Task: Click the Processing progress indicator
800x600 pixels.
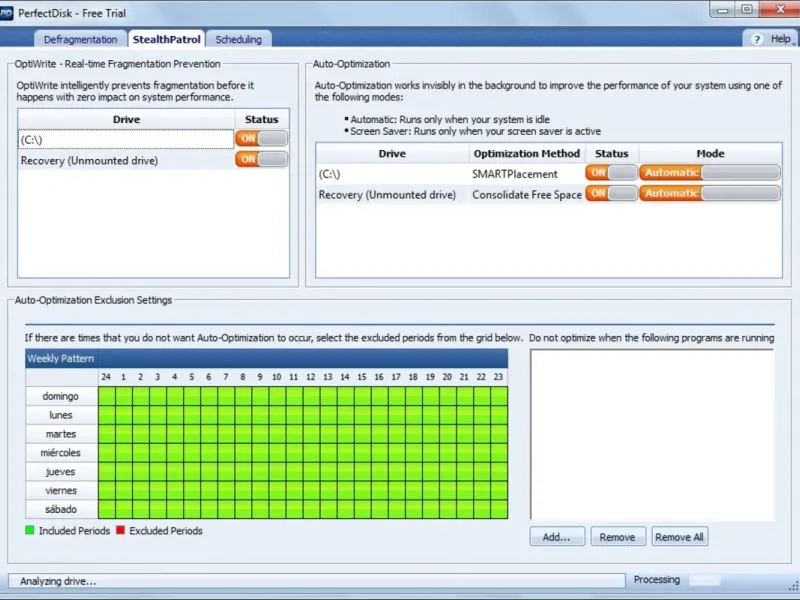Action: click(x=704, y=580)
